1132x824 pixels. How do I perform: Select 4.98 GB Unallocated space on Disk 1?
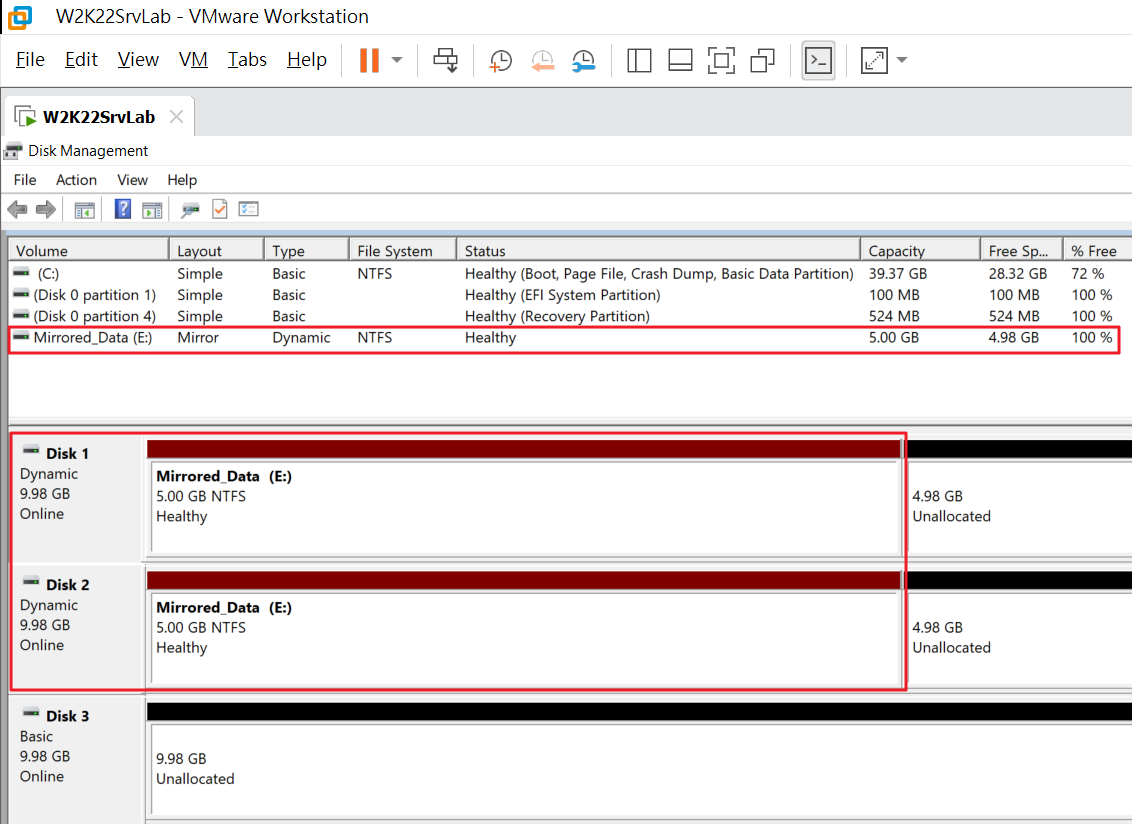[1018, 498]
